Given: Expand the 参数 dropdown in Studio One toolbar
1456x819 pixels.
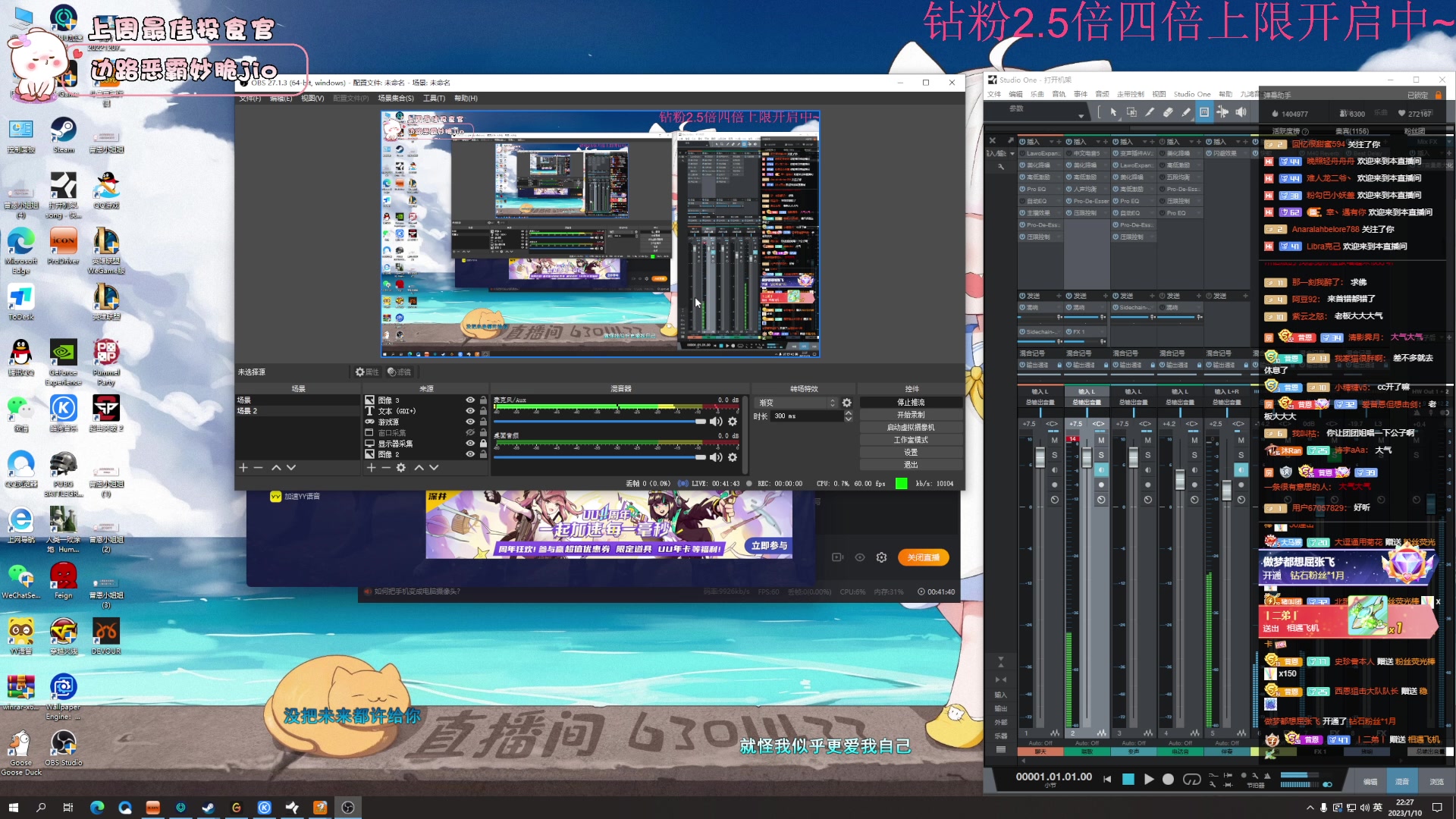Looking at the screenshot, I should pos(1081,115).
